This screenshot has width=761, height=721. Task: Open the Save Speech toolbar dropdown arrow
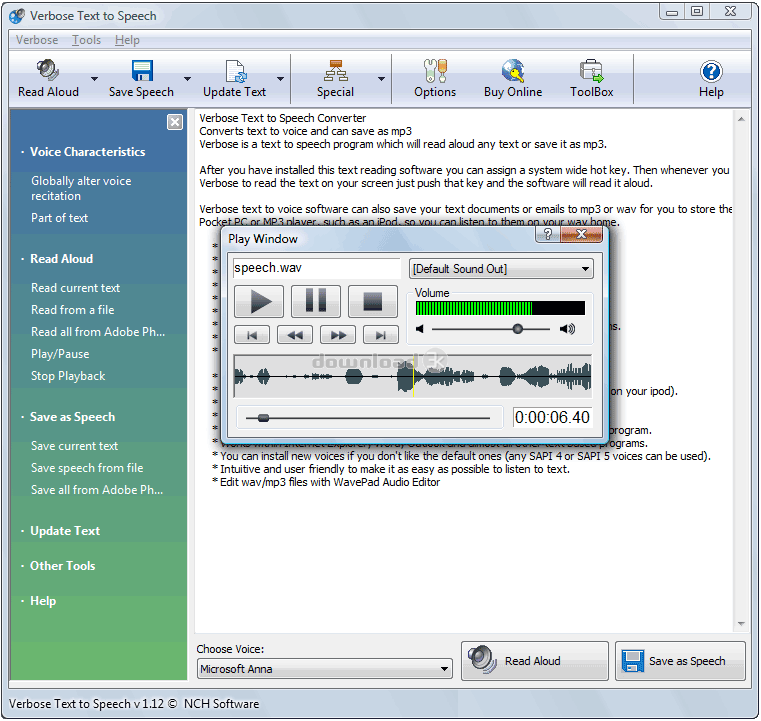click(187, 79)
